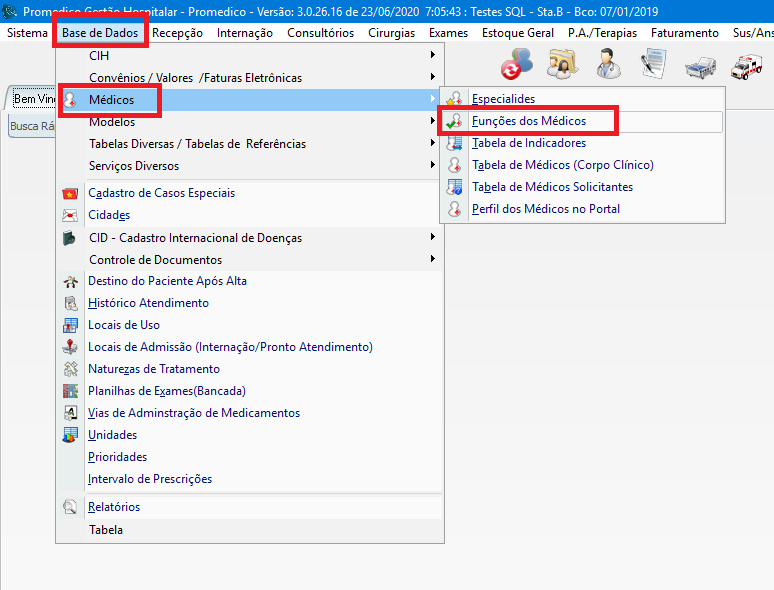The height and width of the screenshot is (590, 774).
Task: Choose Tabela de Indicadores entry
Action: (x=582, y=143)
